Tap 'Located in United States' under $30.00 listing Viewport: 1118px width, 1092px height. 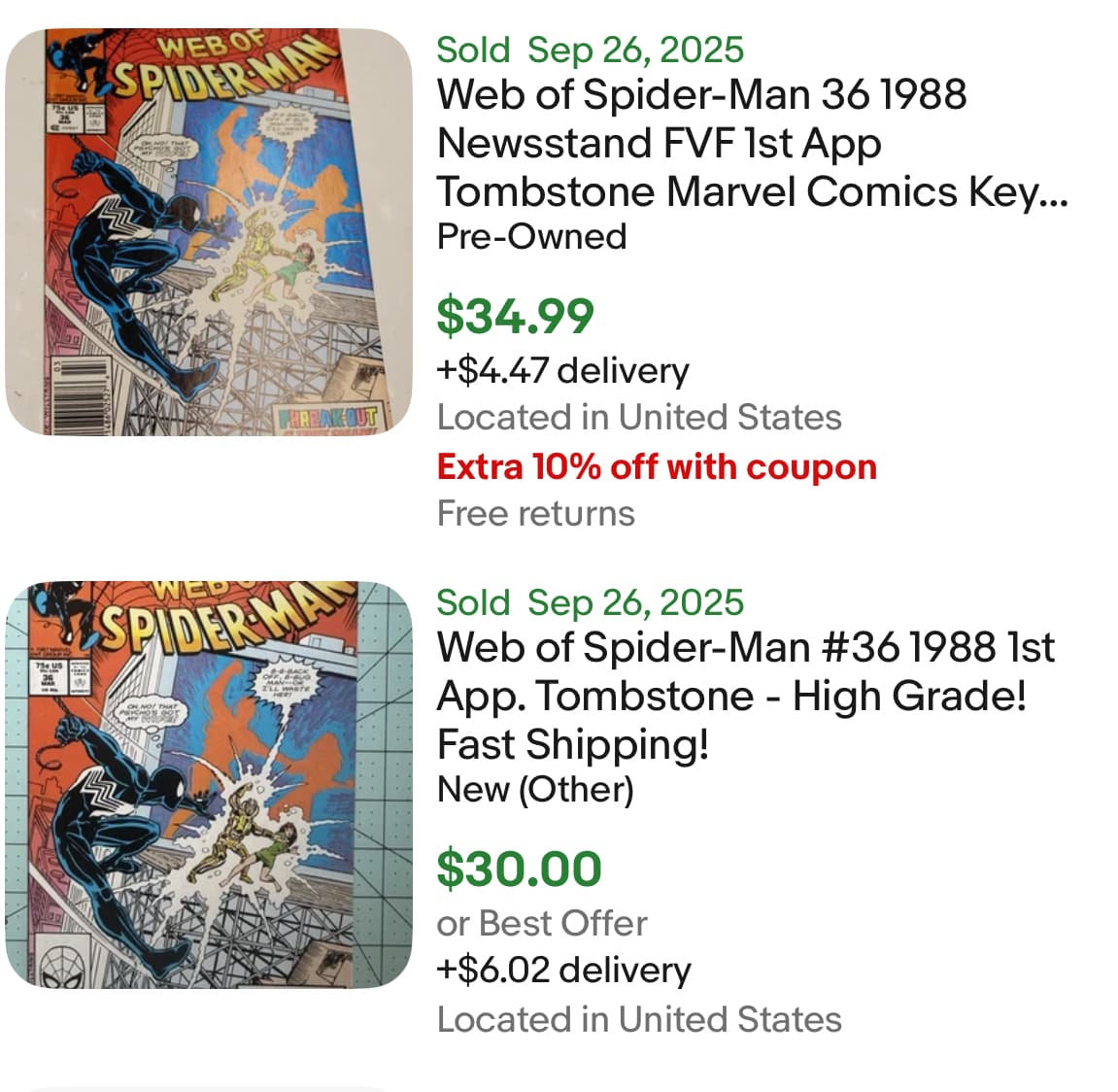[639, 1019]
